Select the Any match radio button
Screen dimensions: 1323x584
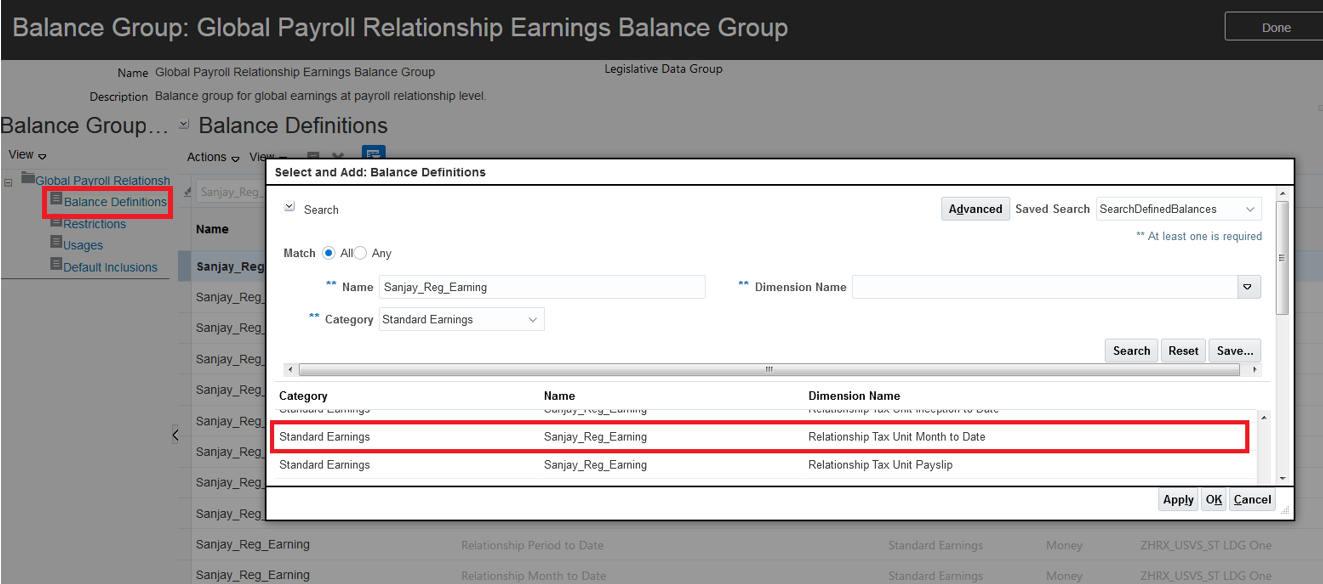[361, 253]
